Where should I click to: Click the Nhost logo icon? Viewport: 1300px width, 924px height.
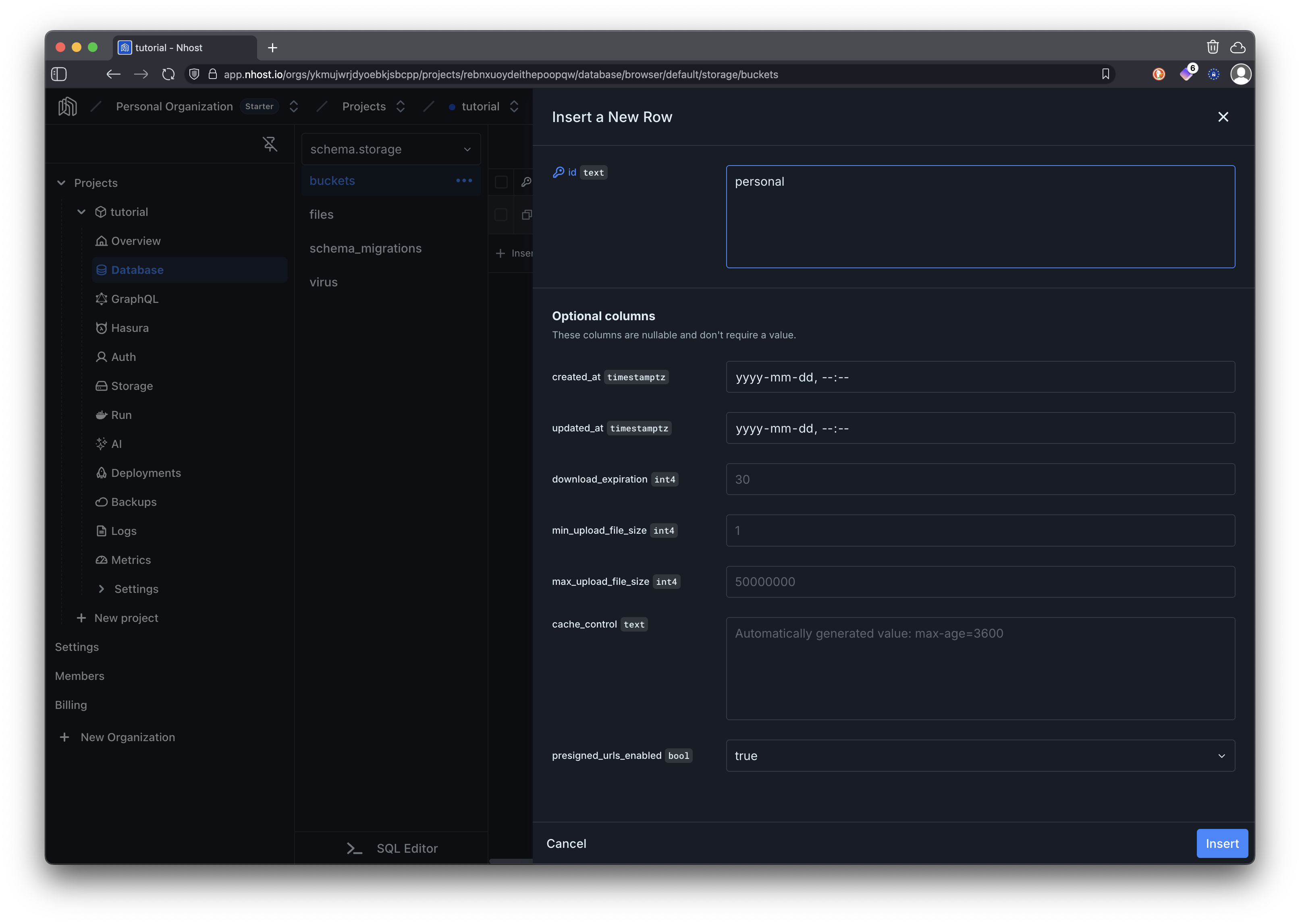[68, 106]
